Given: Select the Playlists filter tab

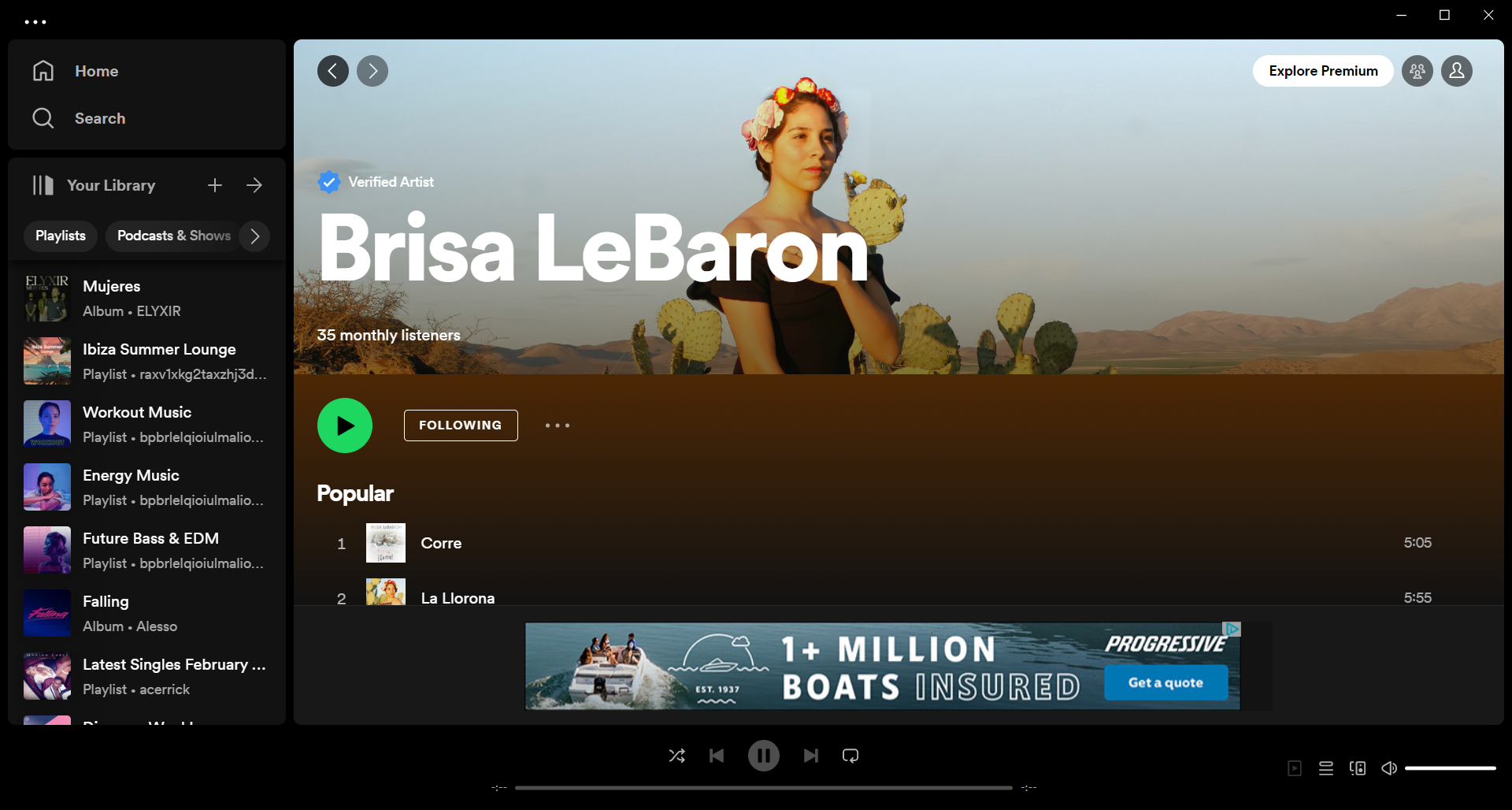Looking at the screenshot, I should [x=61, y=236].
